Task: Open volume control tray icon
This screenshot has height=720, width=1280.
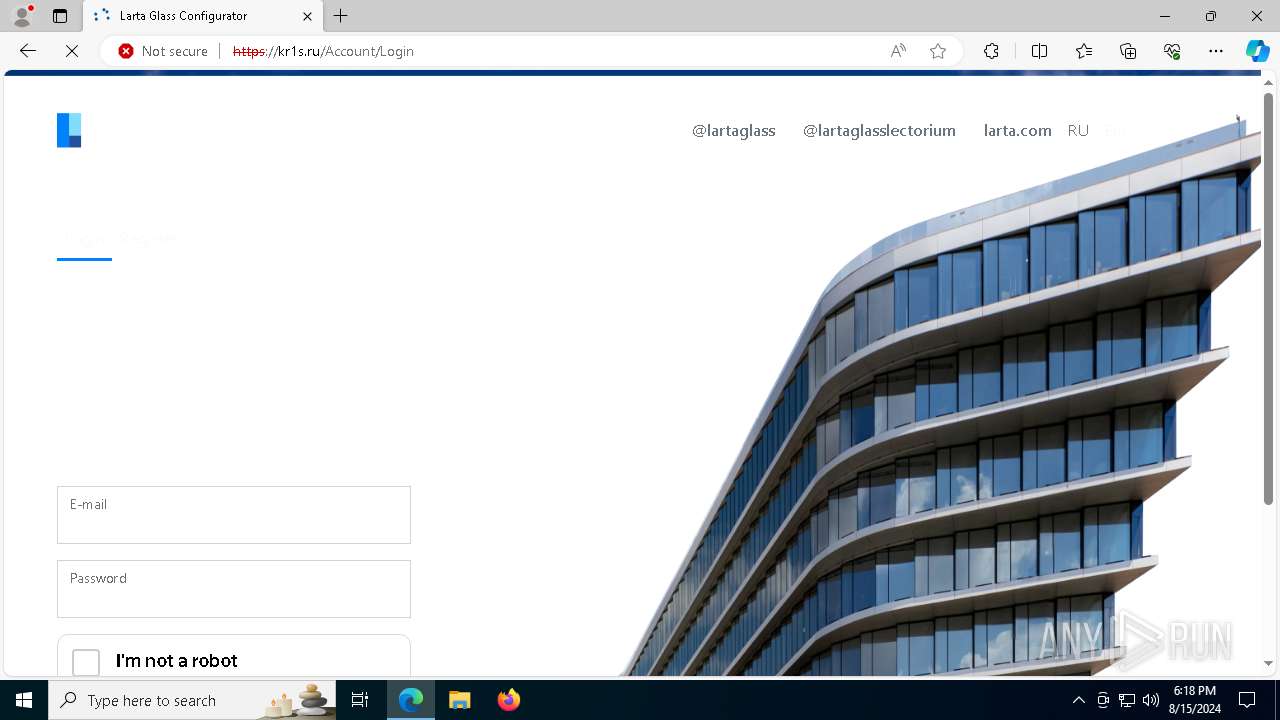Action: (1151, 700)
